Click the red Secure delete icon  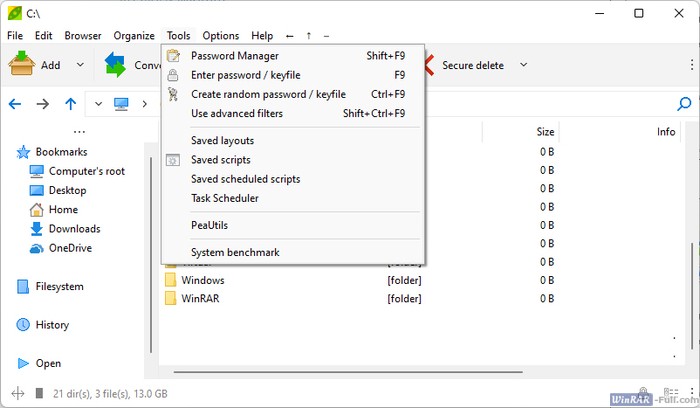pyautogui.click(x=429, y=65)
